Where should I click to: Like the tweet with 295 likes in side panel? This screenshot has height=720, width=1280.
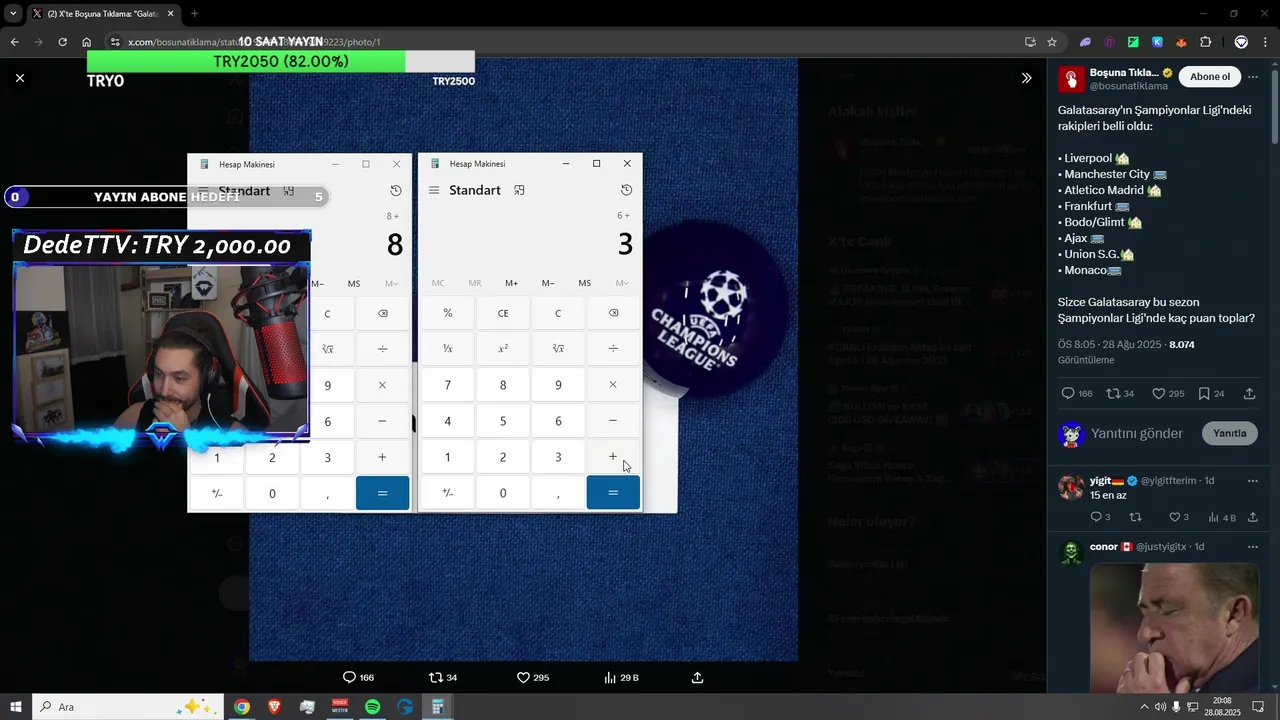click(1159, 394)
